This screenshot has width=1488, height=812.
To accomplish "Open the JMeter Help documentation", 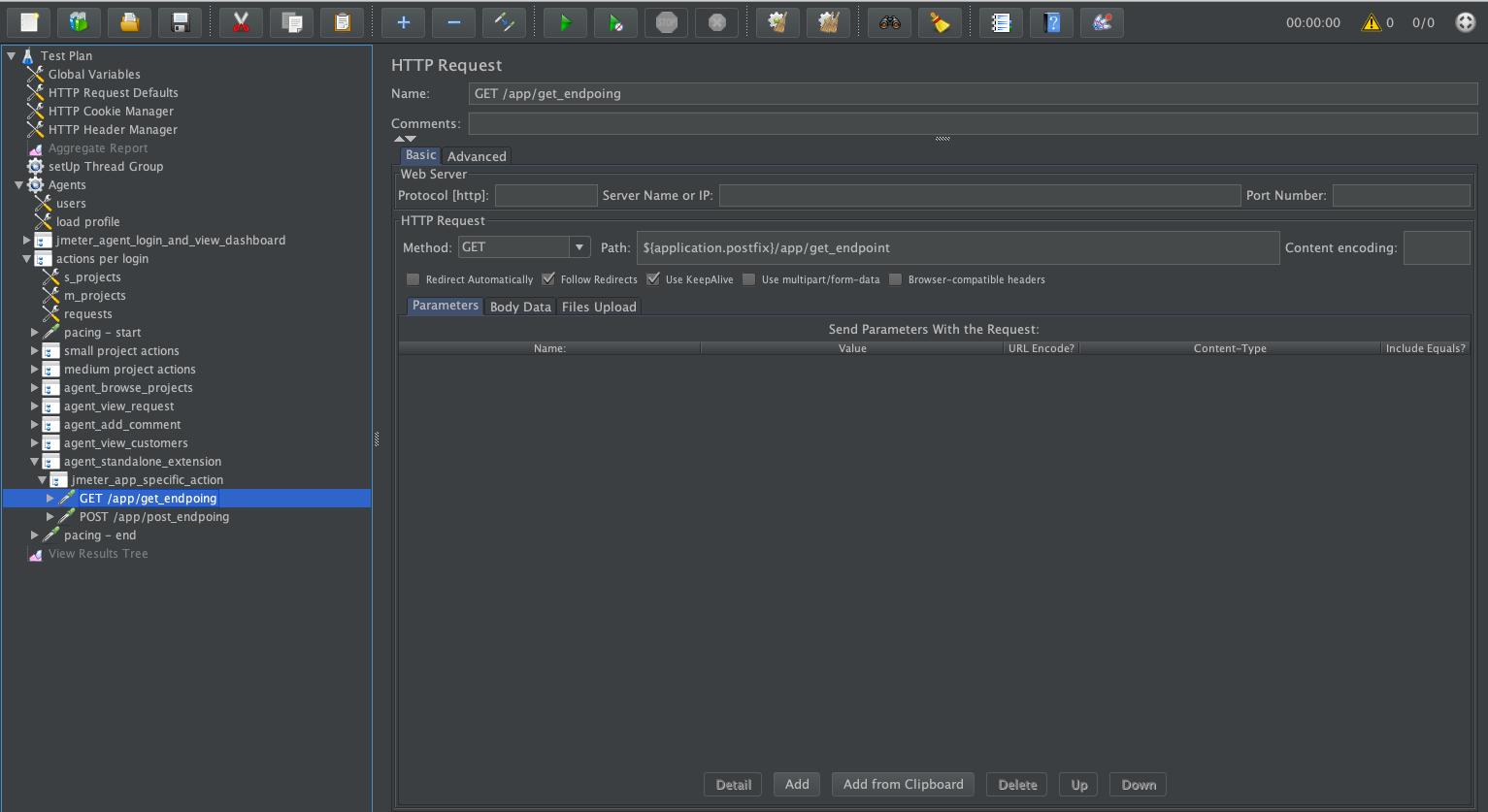I will 1051,21.
